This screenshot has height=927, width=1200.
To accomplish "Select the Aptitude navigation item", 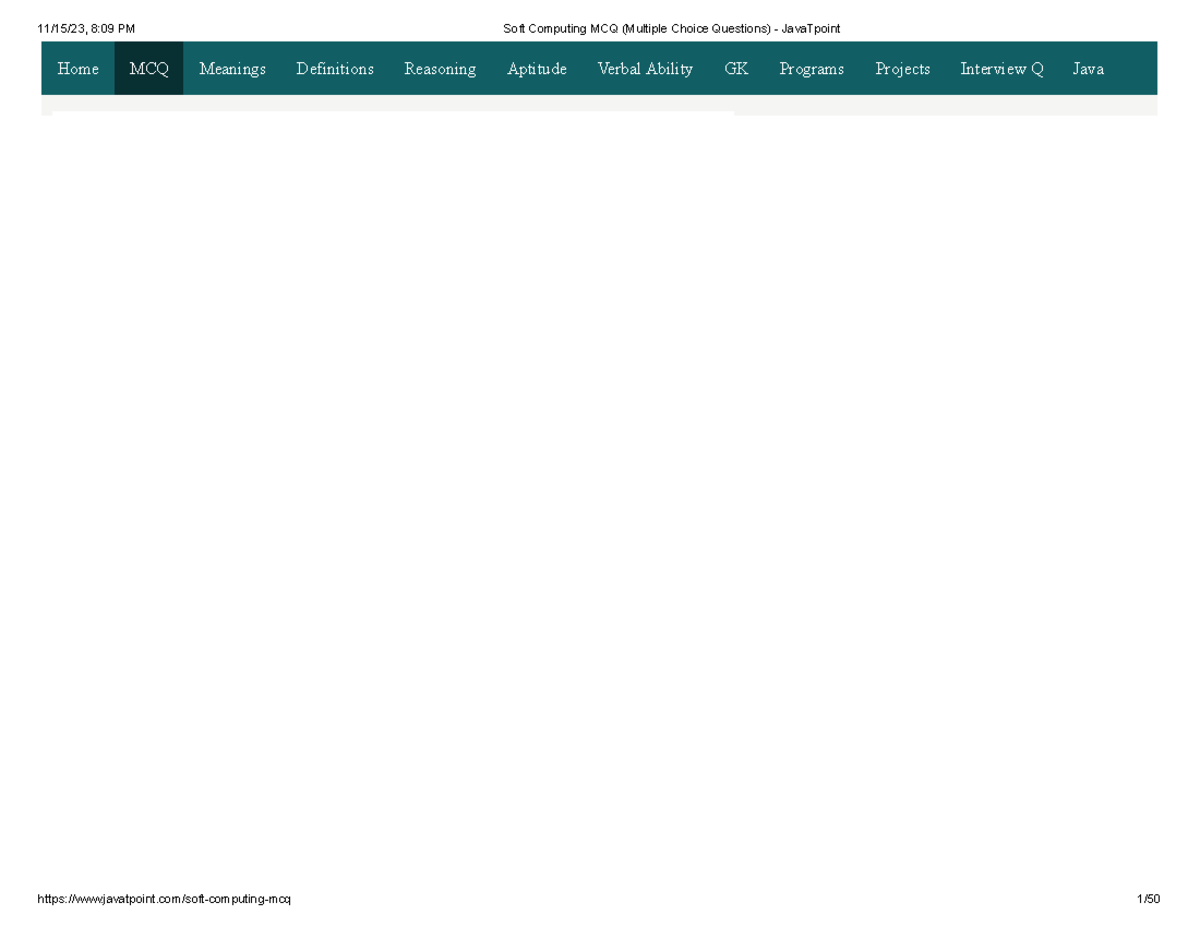I will tap(536, 68).
